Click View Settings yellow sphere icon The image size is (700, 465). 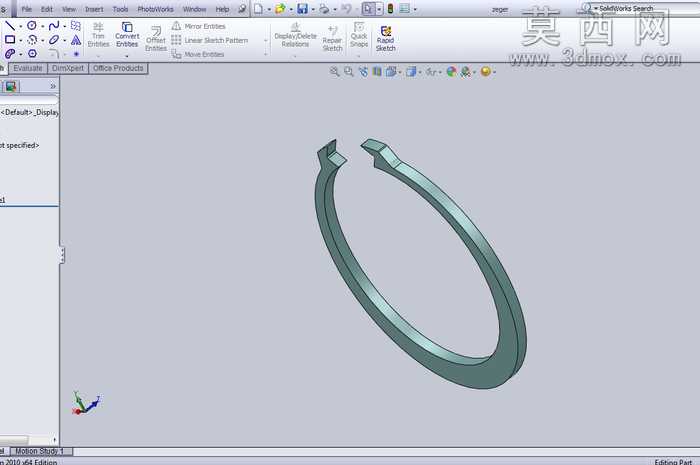(486, 71)
